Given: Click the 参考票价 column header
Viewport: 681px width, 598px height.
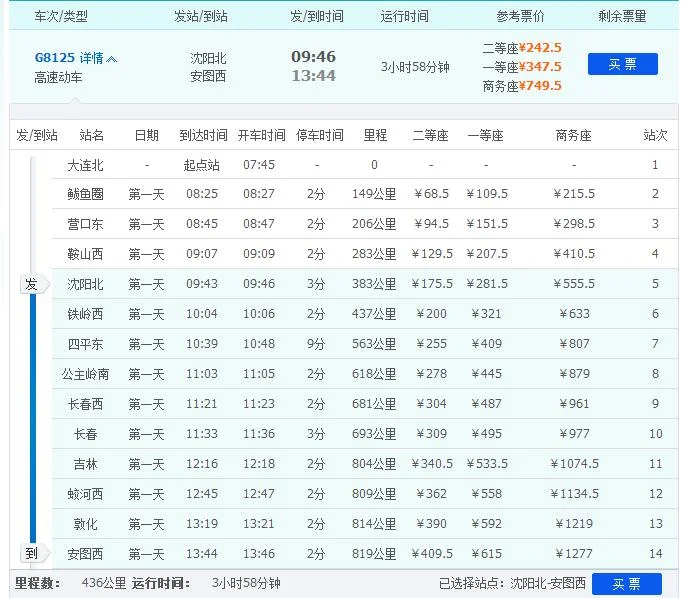Looking at the screenshot, I should point(520,17).
